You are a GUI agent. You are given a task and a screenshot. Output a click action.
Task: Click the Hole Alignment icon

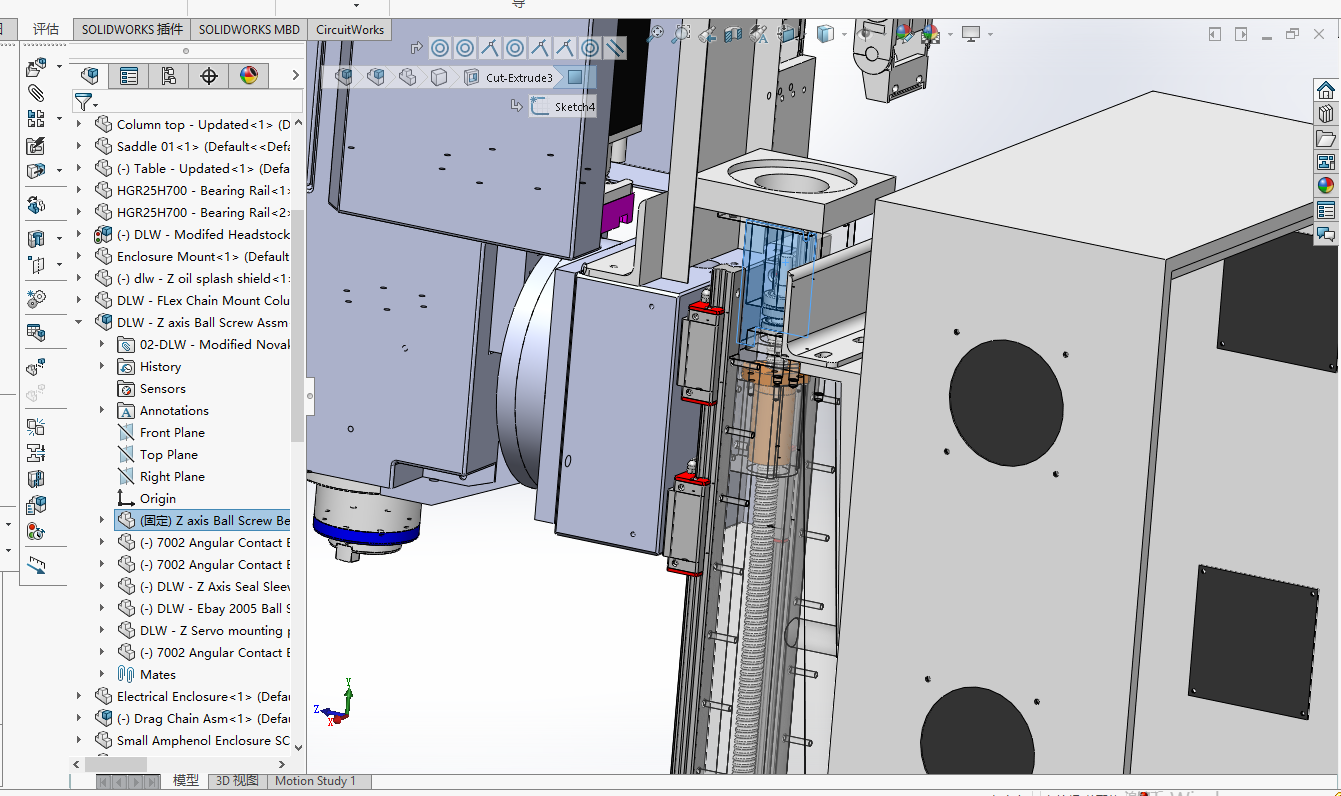(x=36, y=478)
